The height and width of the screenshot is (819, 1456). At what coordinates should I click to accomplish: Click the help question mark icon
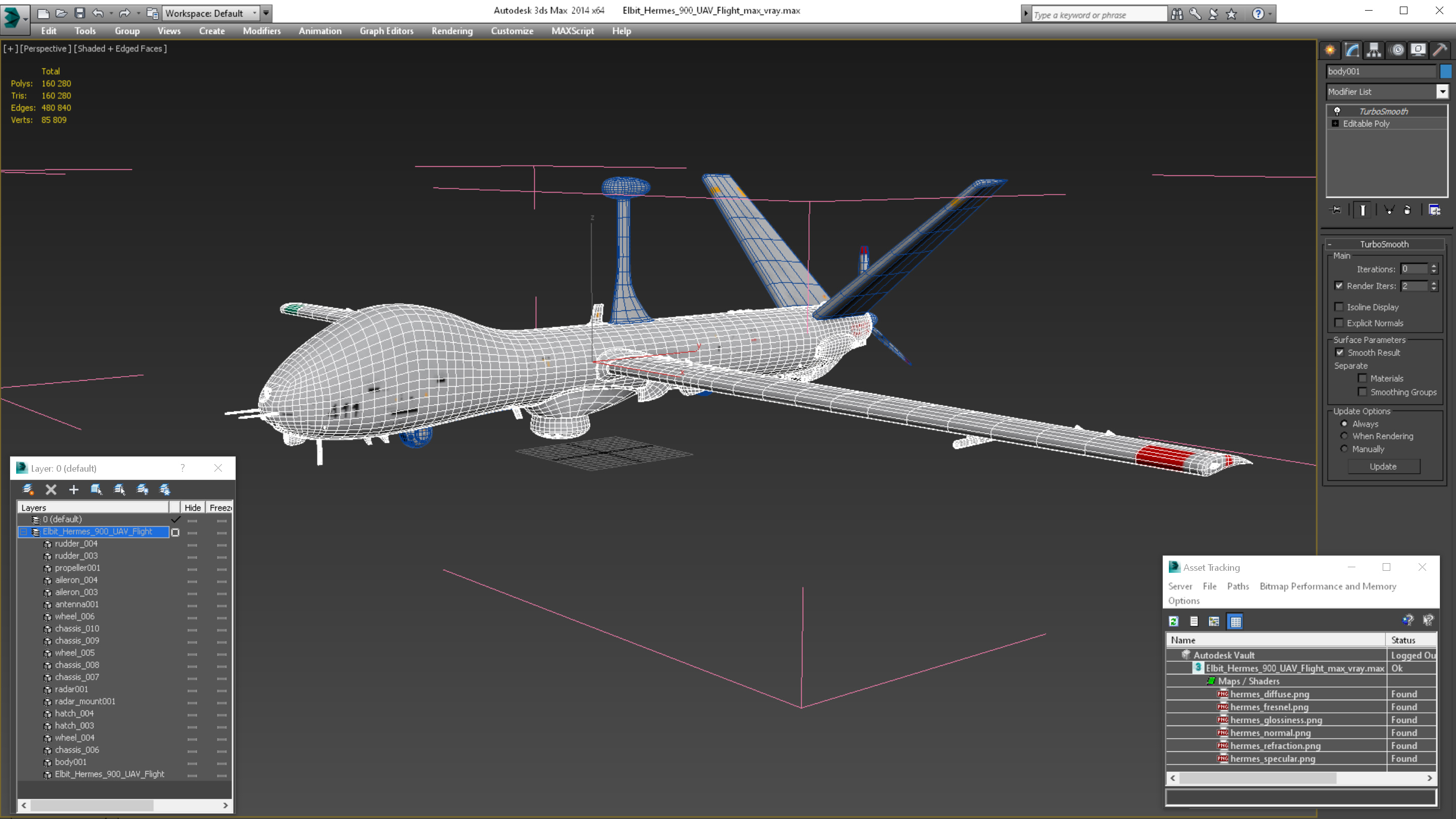(x=1258, y=14)
